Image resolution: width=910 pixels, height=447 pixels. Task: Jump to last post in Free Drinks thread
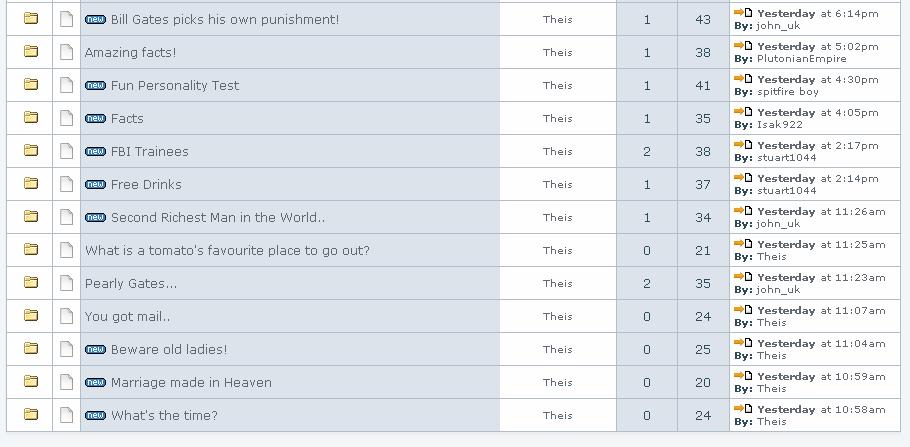[x=742, y=178]
